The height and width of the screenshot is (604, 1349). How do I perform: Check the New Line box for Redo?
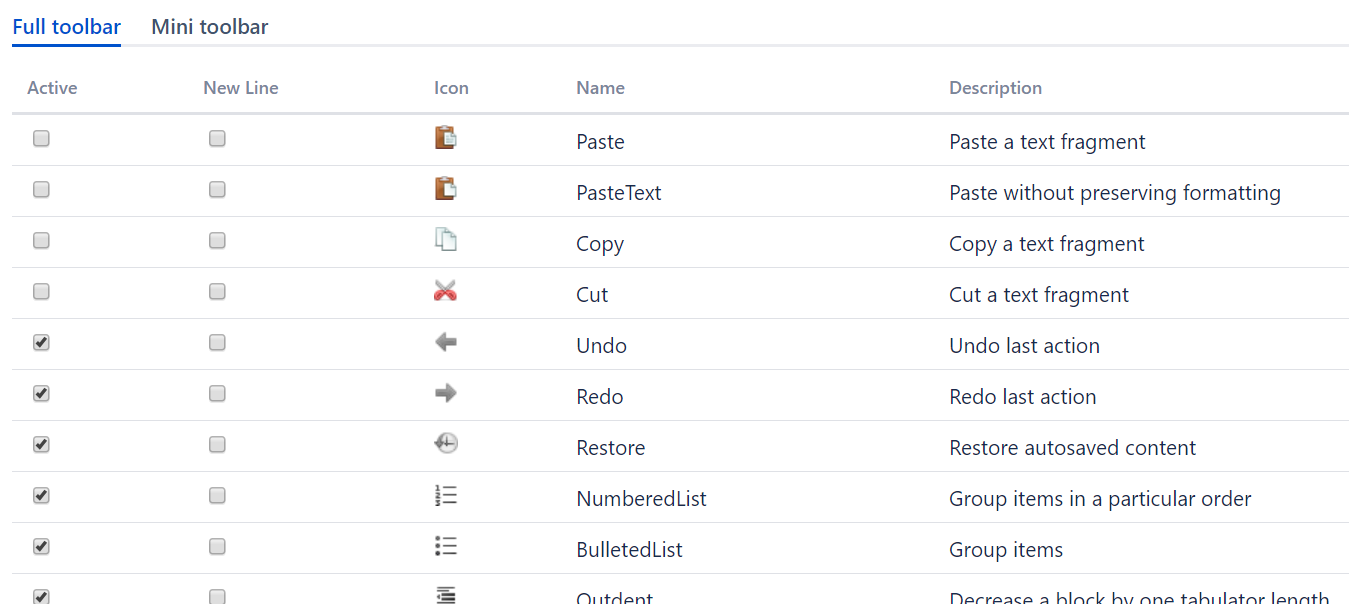[217, 394]
